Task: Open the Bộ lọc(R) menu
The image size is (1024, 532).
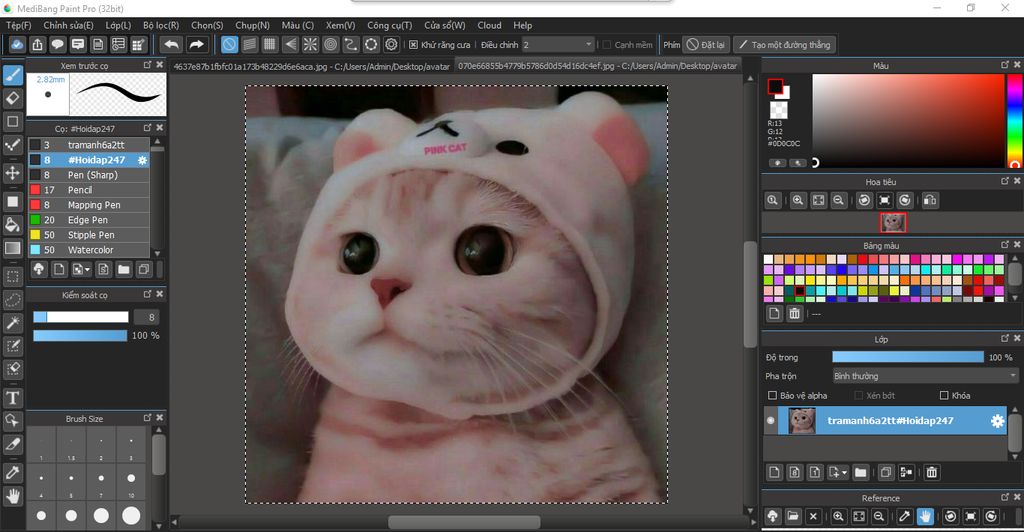Action: (161, 25)
